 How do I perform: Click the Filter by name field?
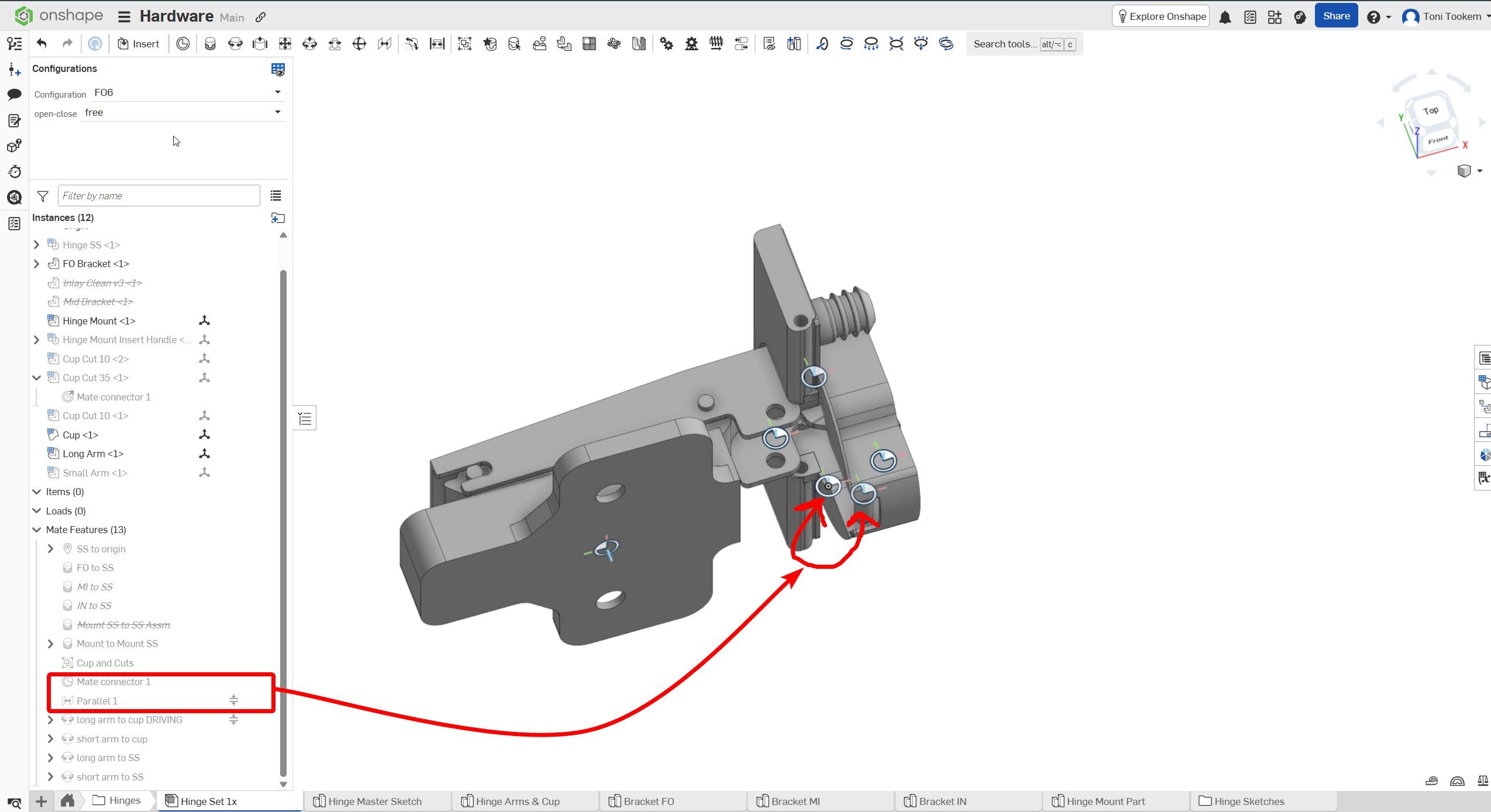click(x=159, y=196)
